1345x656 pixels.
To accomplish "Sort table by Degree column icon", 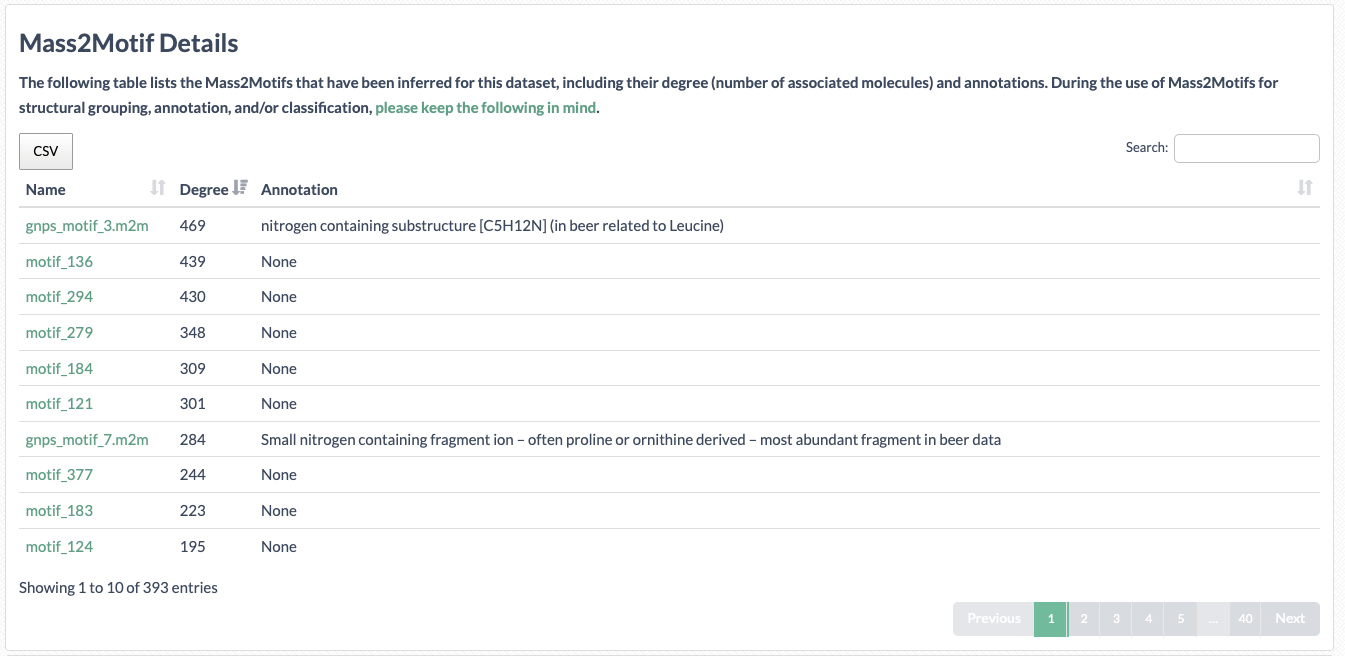I will tap(239, 188).
